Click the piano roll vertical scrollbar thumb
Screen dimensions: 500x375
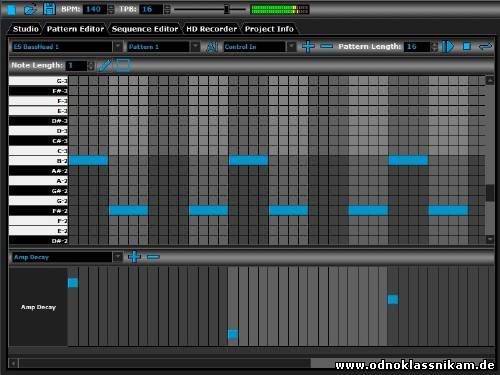[490, 193]
